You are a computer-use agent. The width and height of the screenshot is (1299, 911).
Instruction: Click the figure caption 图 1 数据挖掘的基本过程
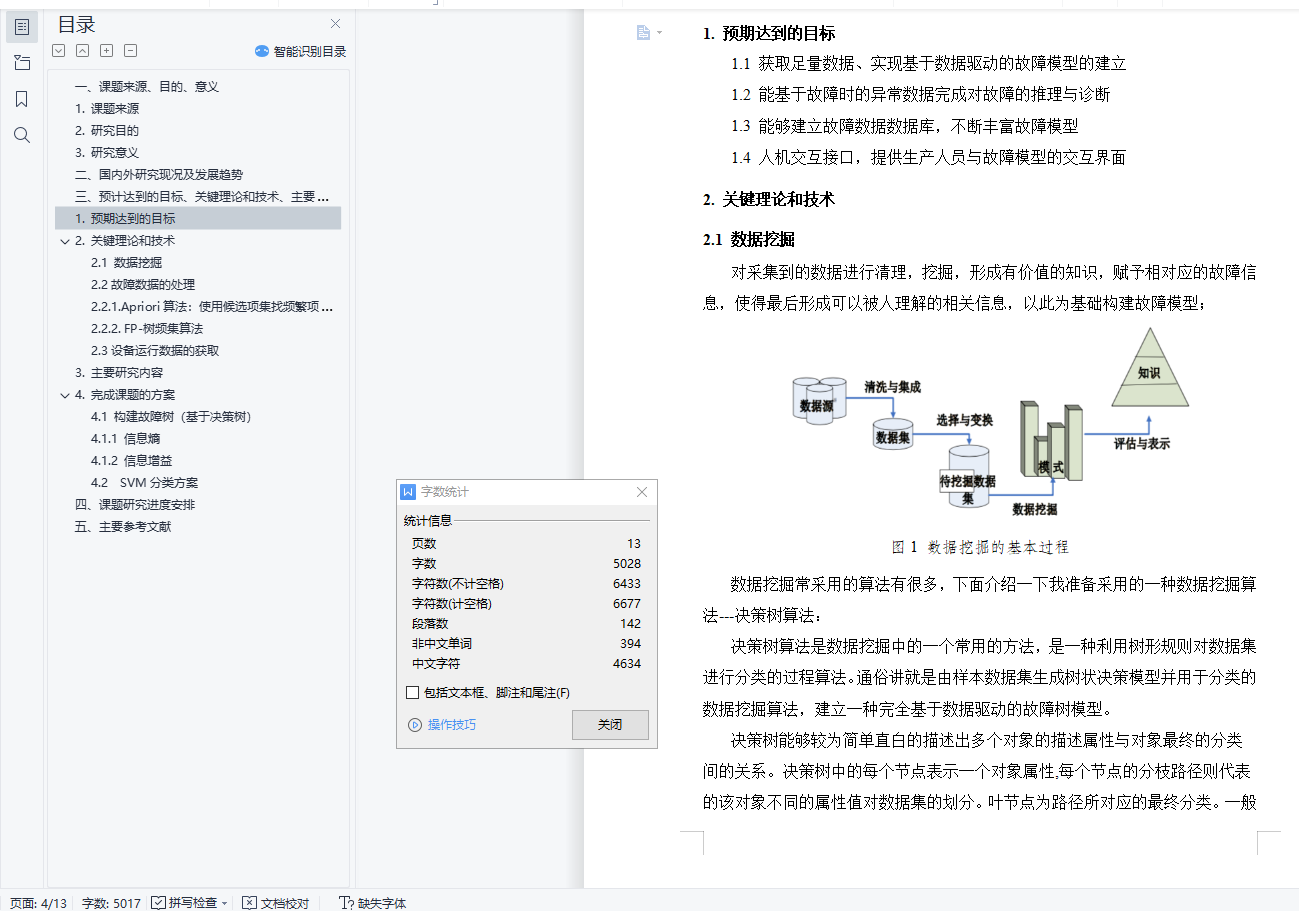click(x=980, y=548)
